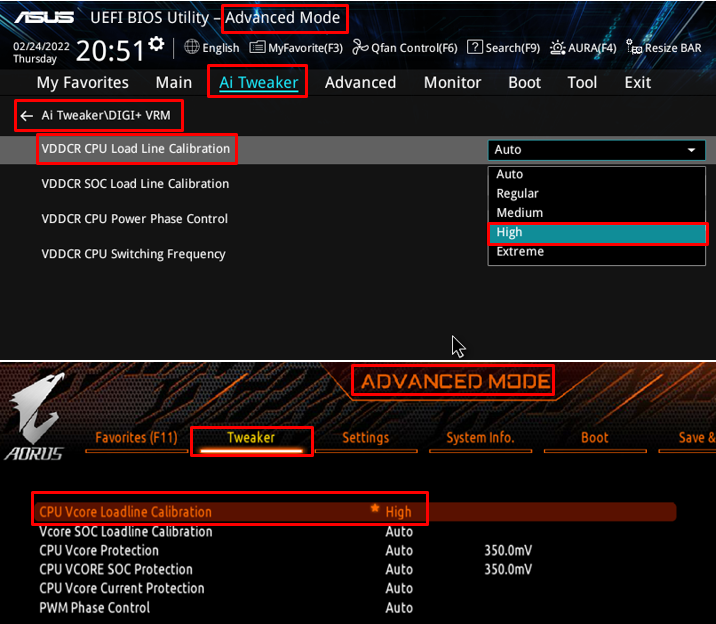
Task: Click the dropdown arrow beside Auto
Action: coord(691,150)
